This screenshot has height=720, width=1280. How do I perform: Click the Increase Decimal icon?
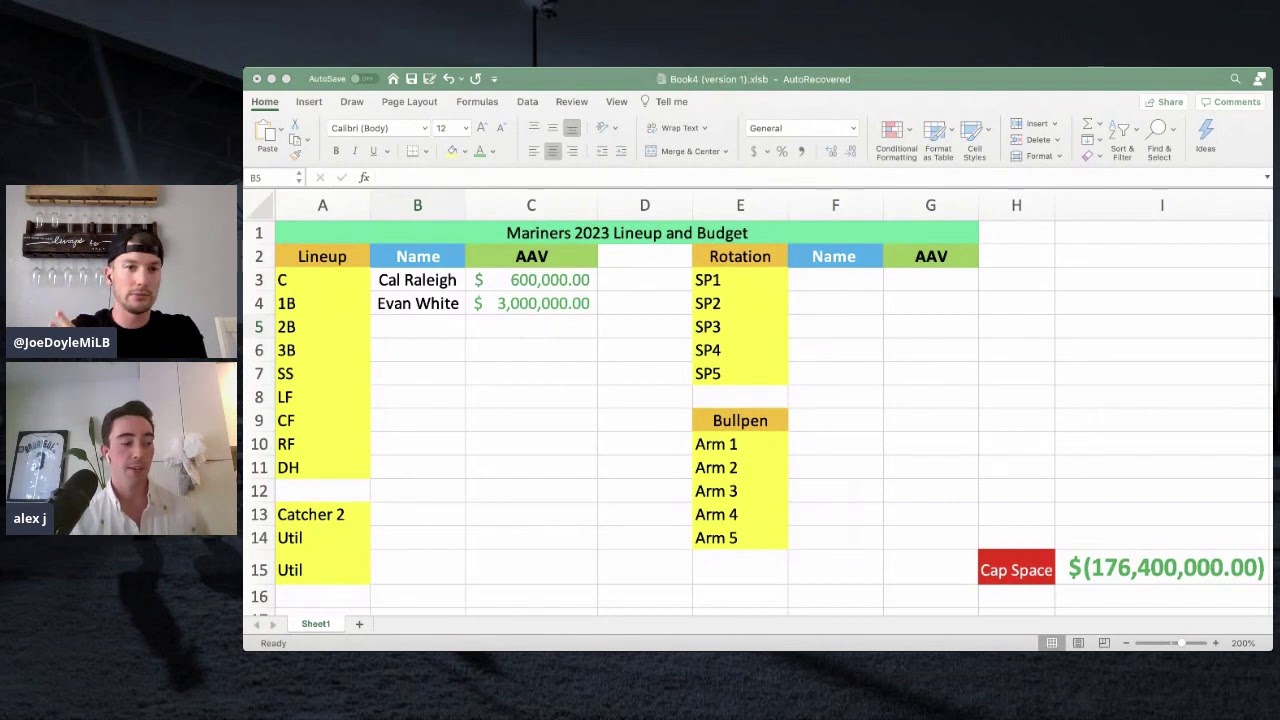(831, 151)
